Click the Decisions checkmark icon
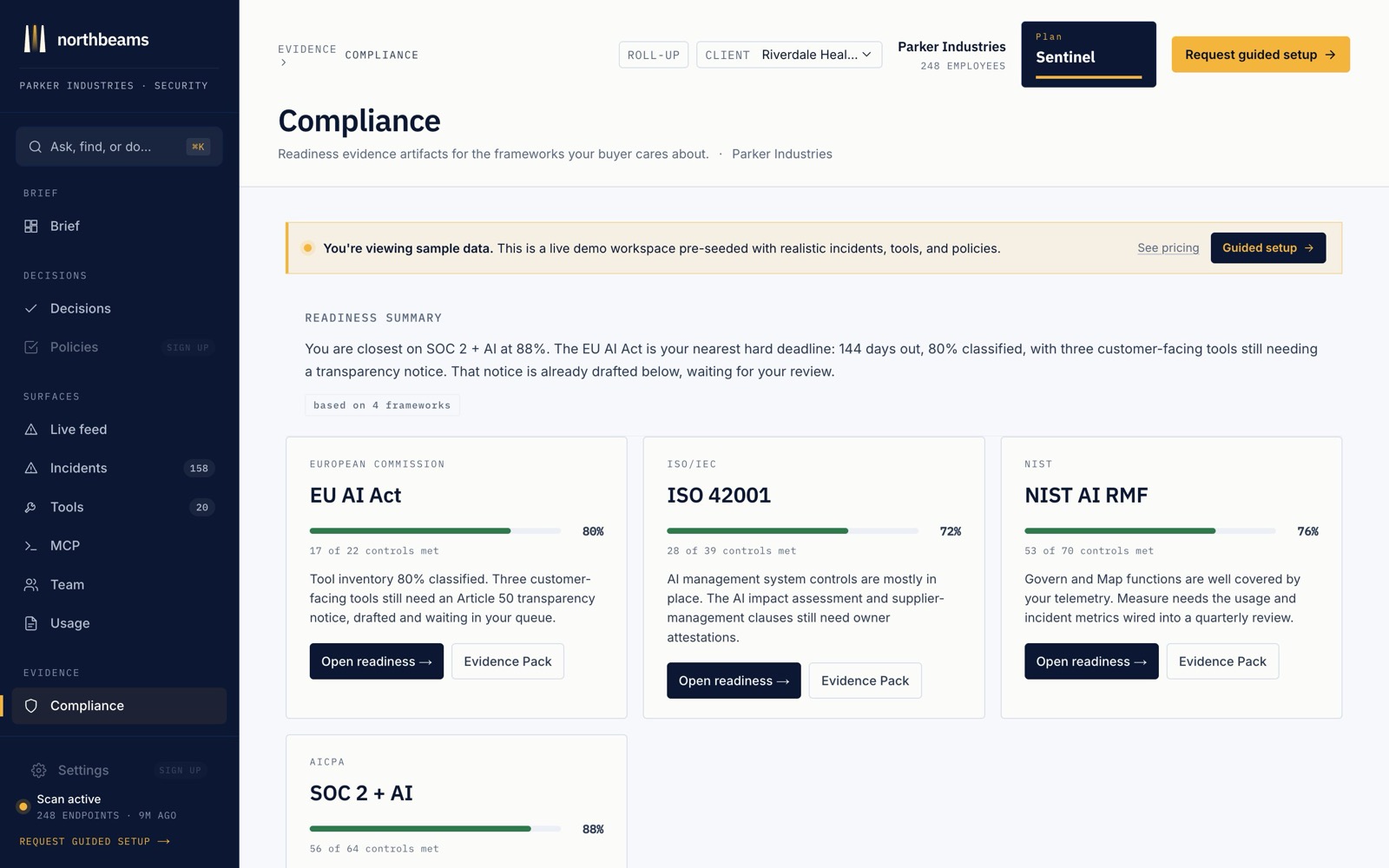The width and height of the screenshot is (1389, 868). coord(31,308)
